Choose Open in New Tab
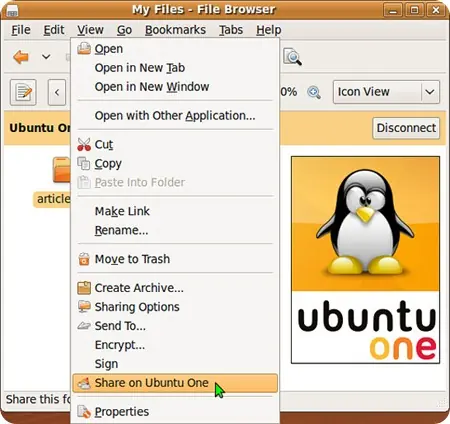 coord(140,68)
